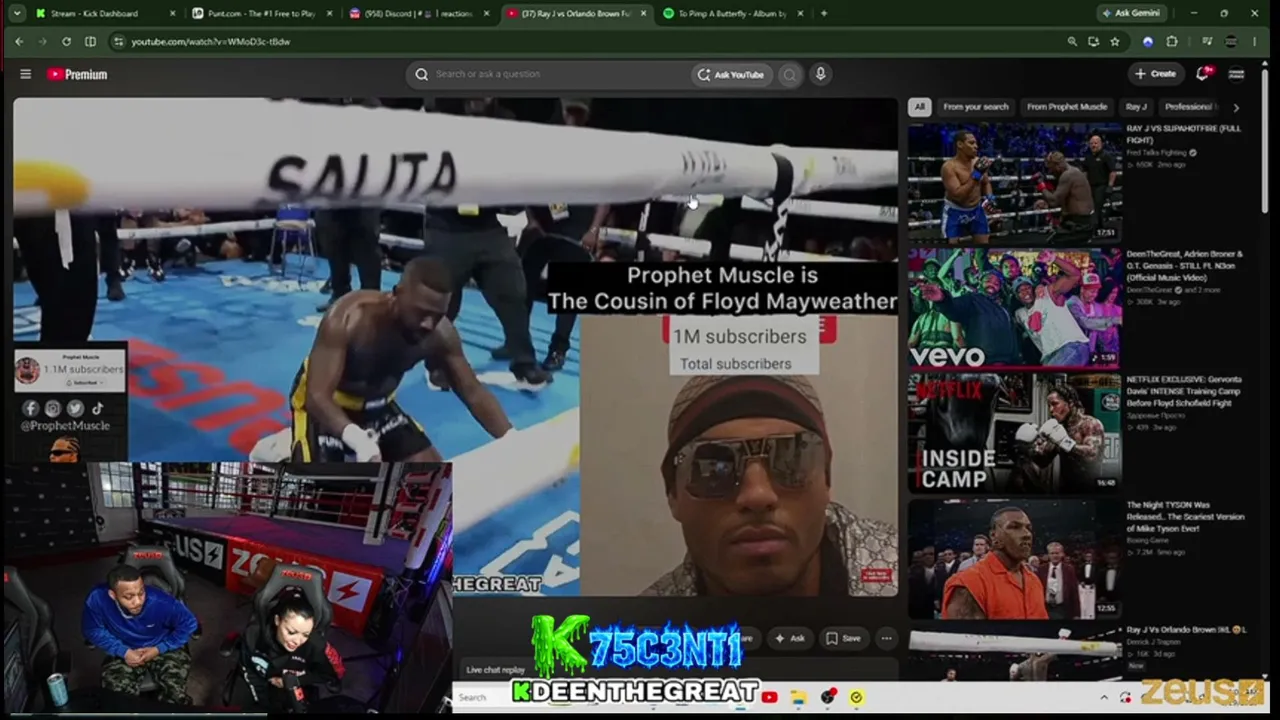
Task: Click the main video player
Action: [455, 345]
